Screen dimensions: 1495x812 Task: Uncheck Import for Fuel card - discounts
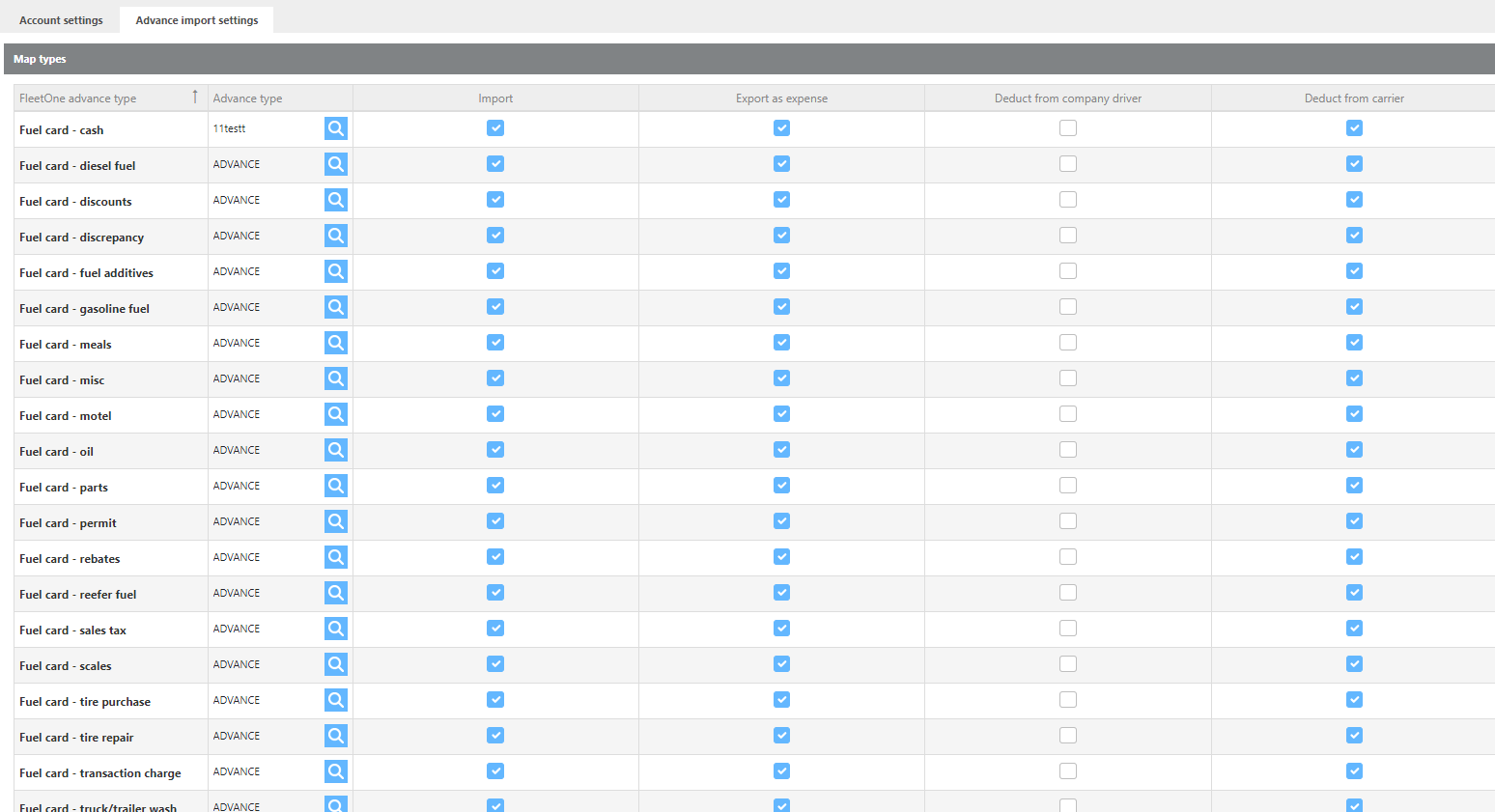coord(495,200)
